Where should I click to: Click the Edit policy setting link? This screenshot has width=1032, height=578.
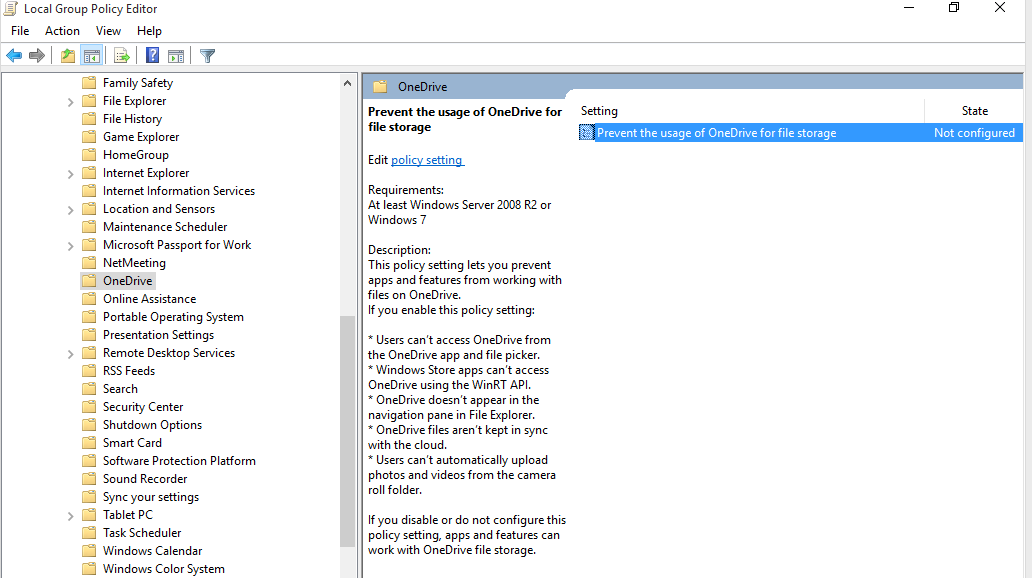coord(428,160)
